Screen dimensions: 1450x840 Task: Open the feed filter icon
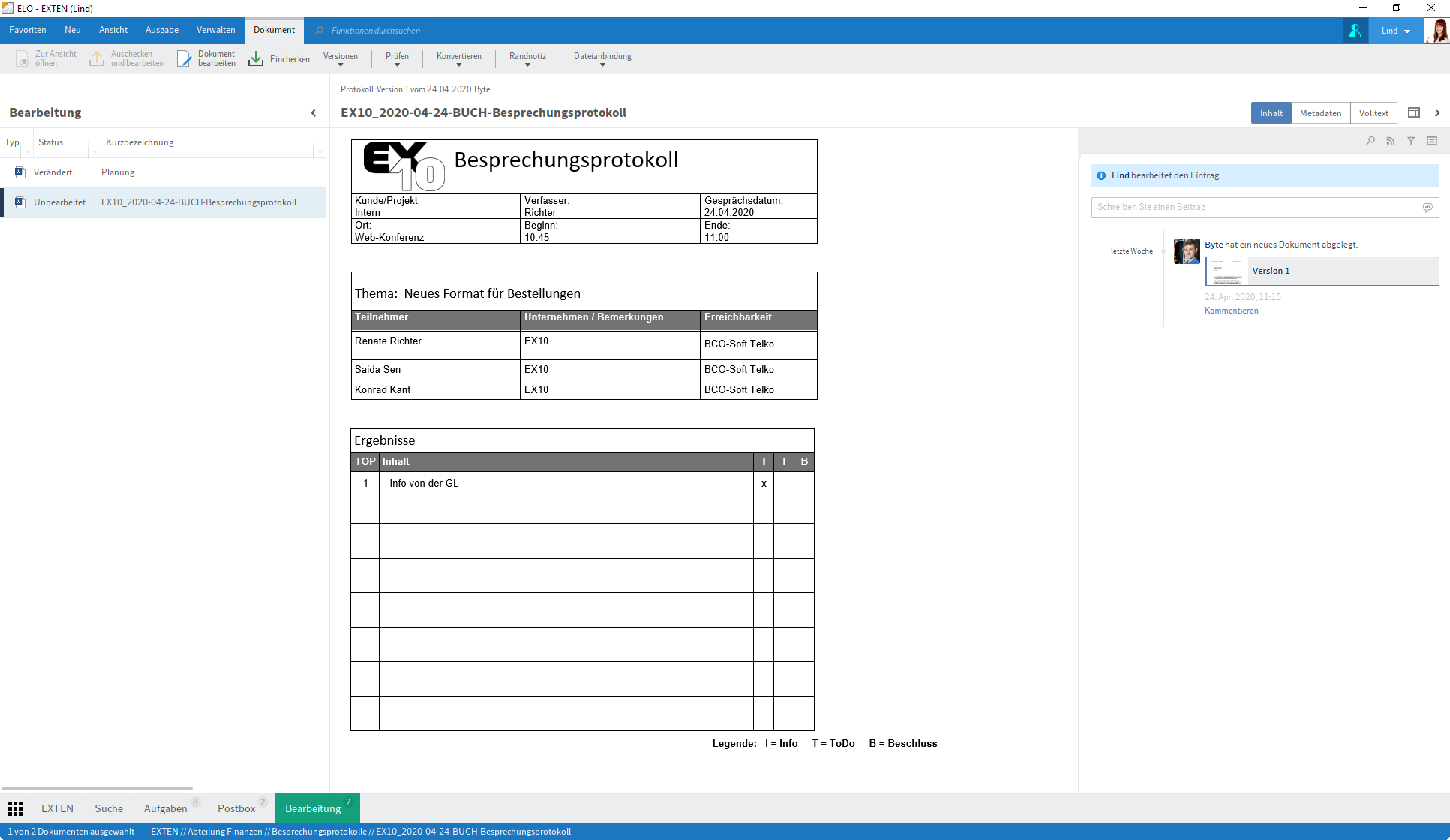point(1412,140)
